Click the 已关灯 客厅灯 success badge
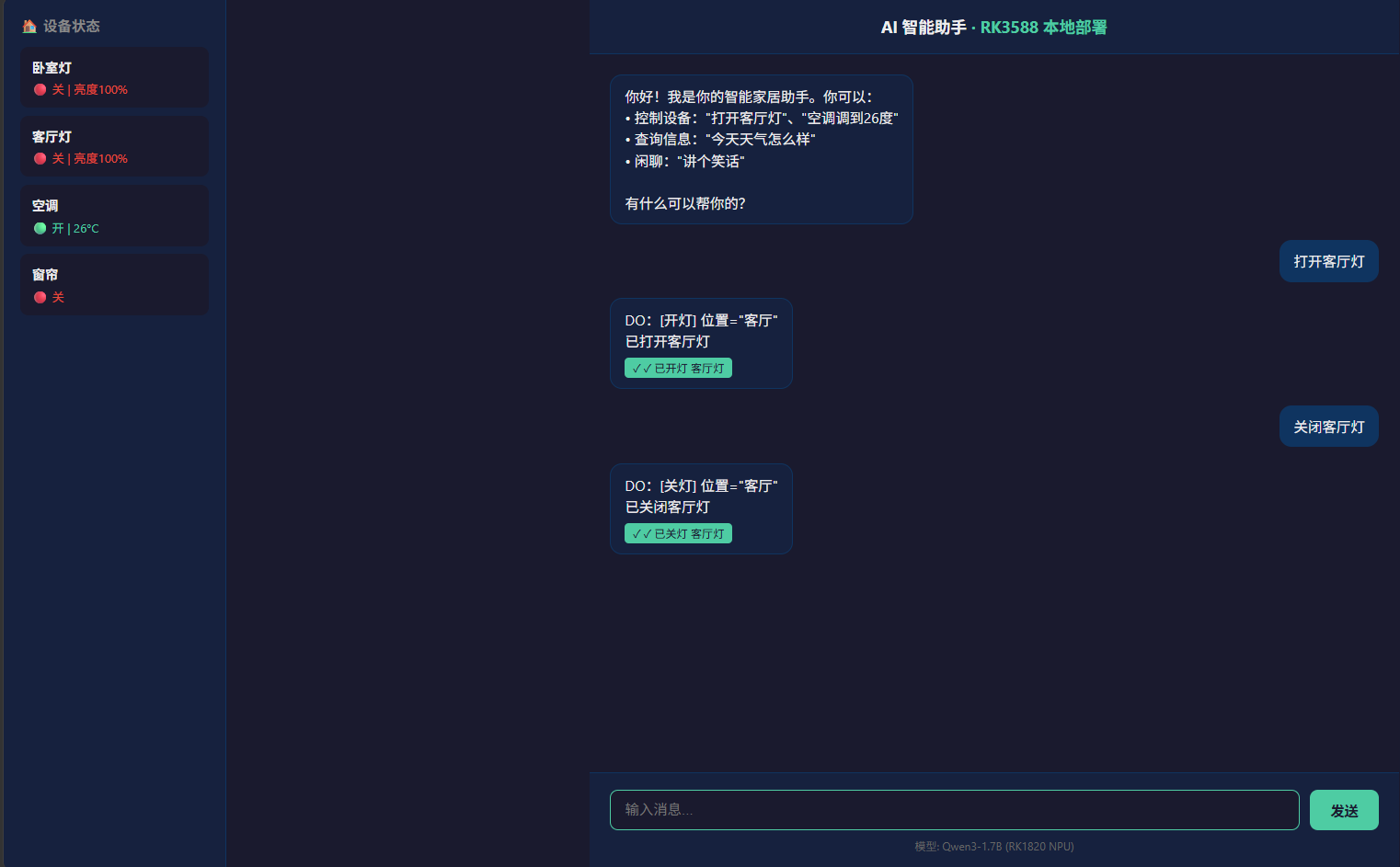 678,533
